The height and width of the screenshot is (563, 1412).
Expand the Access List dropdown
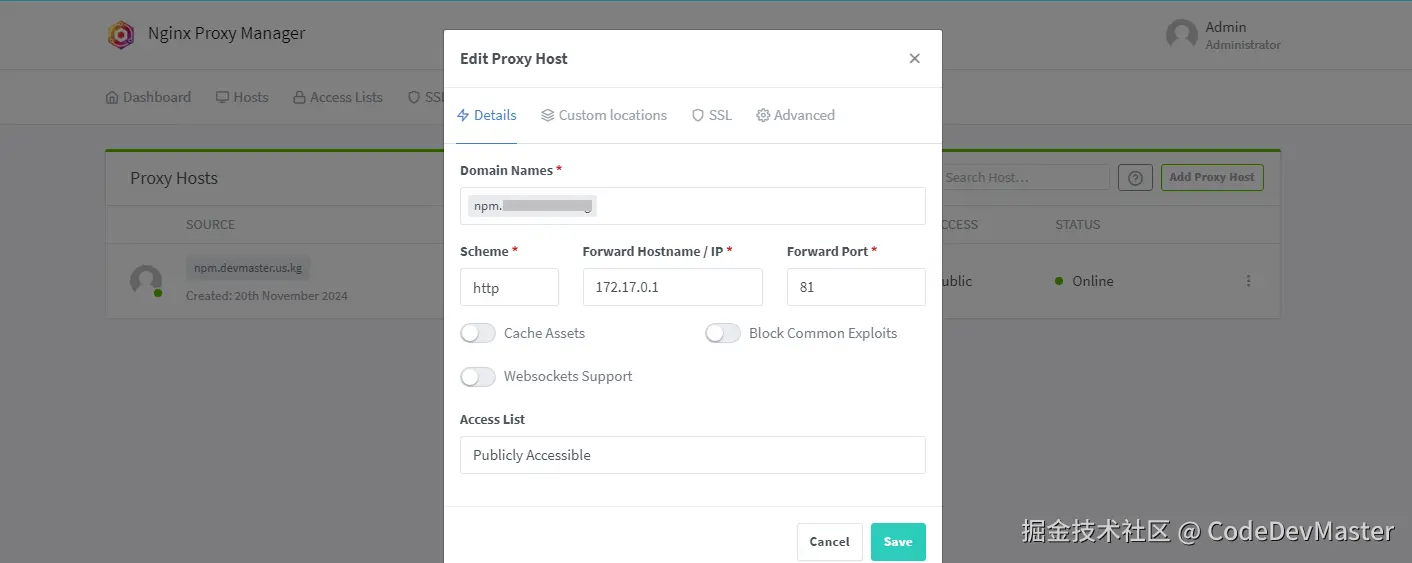[692, 455]
